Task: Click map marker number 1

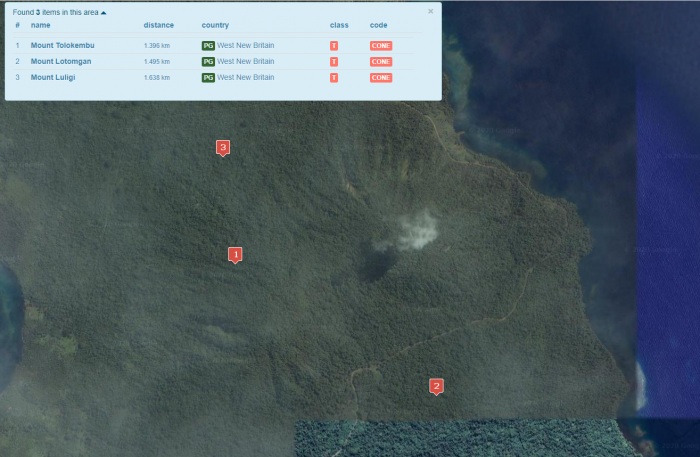Action: click(x=235, y=254)
